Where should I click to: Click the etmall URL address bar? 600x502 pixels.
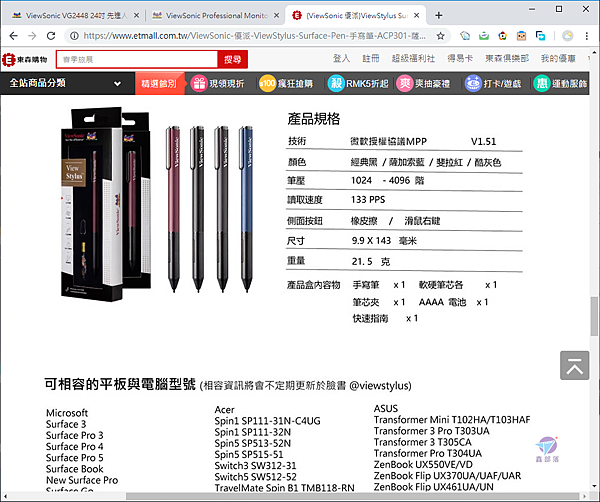254,36
